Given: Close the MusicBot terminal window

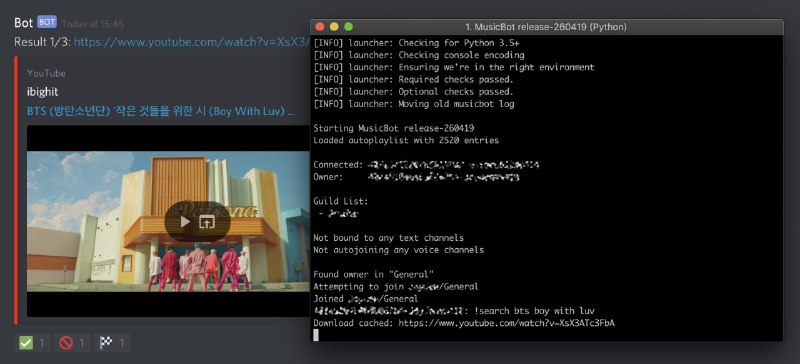Looking at the screenshot, I should pos(320,27).
